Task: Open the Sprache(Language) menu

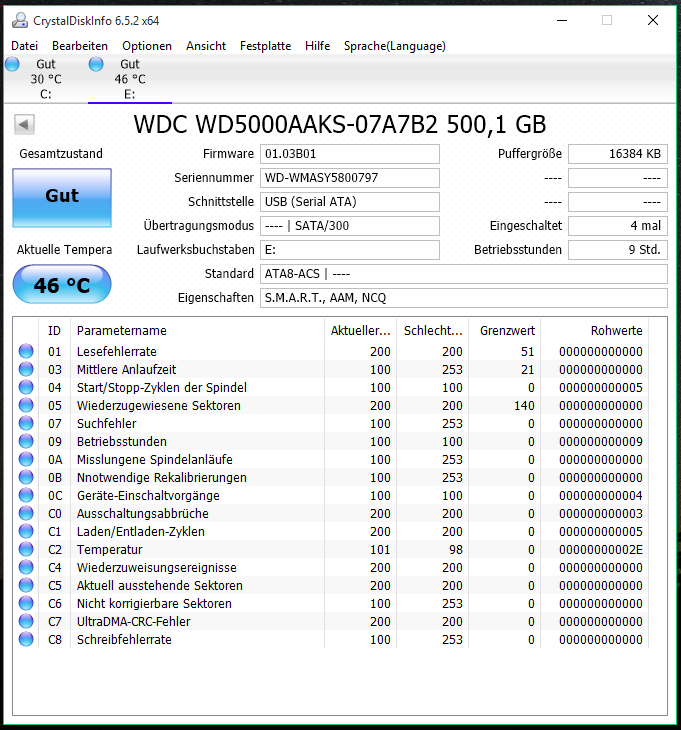Action: [x=395, y=46]
